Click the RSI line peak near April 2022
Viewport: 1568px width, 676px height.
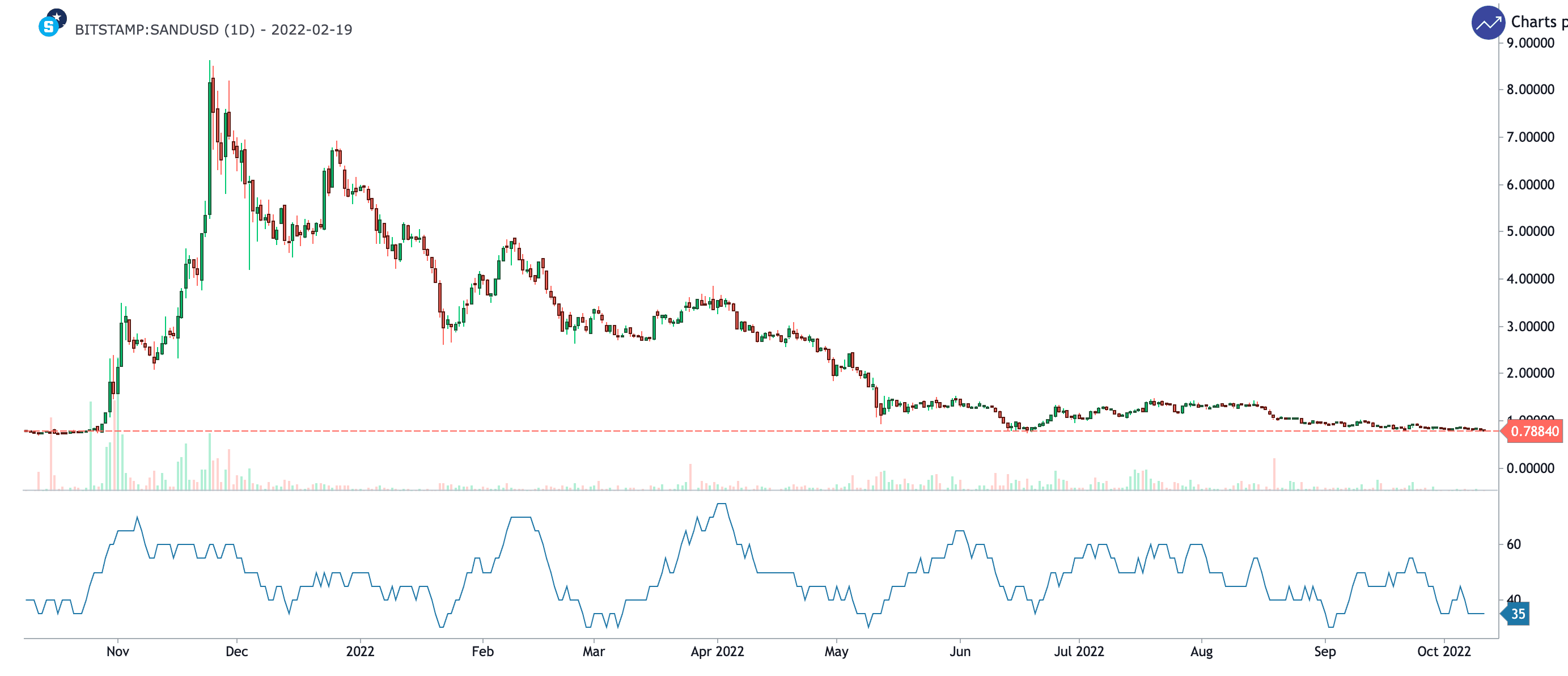pos(721,504)
